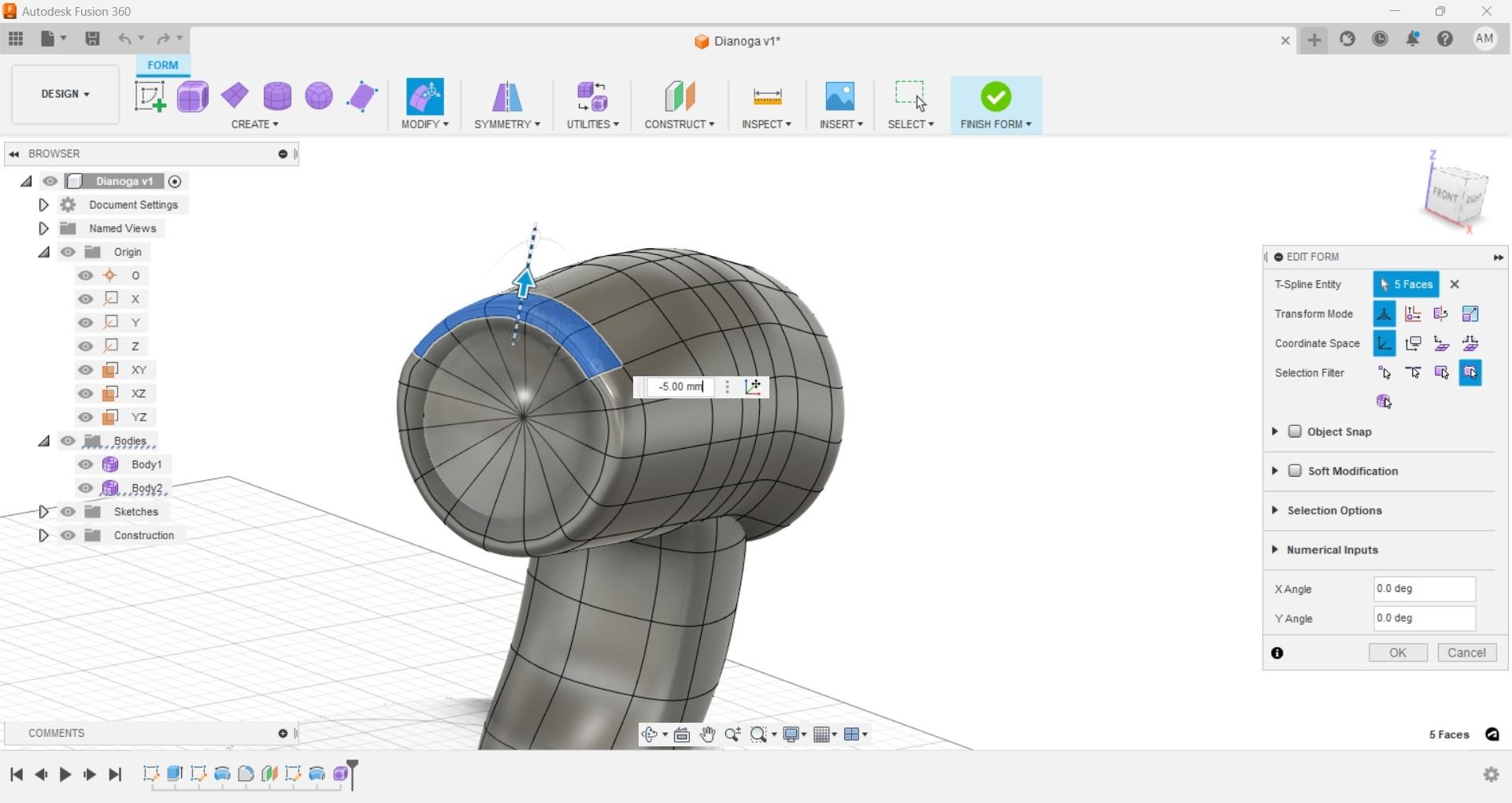Enable the Object Snap checkbox
This screenshot has width=1512, height=803.
pos(1296,431)
